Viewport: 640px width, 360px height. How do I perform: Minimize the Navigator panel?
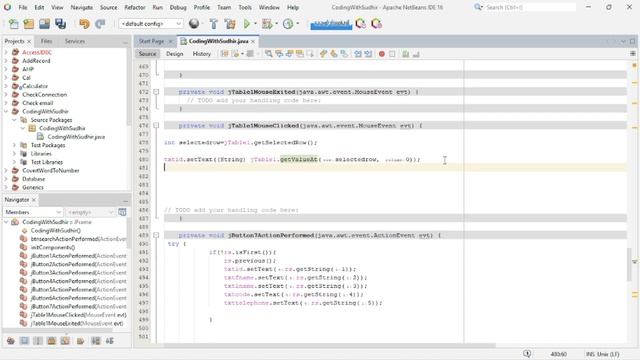pos(125,200)
